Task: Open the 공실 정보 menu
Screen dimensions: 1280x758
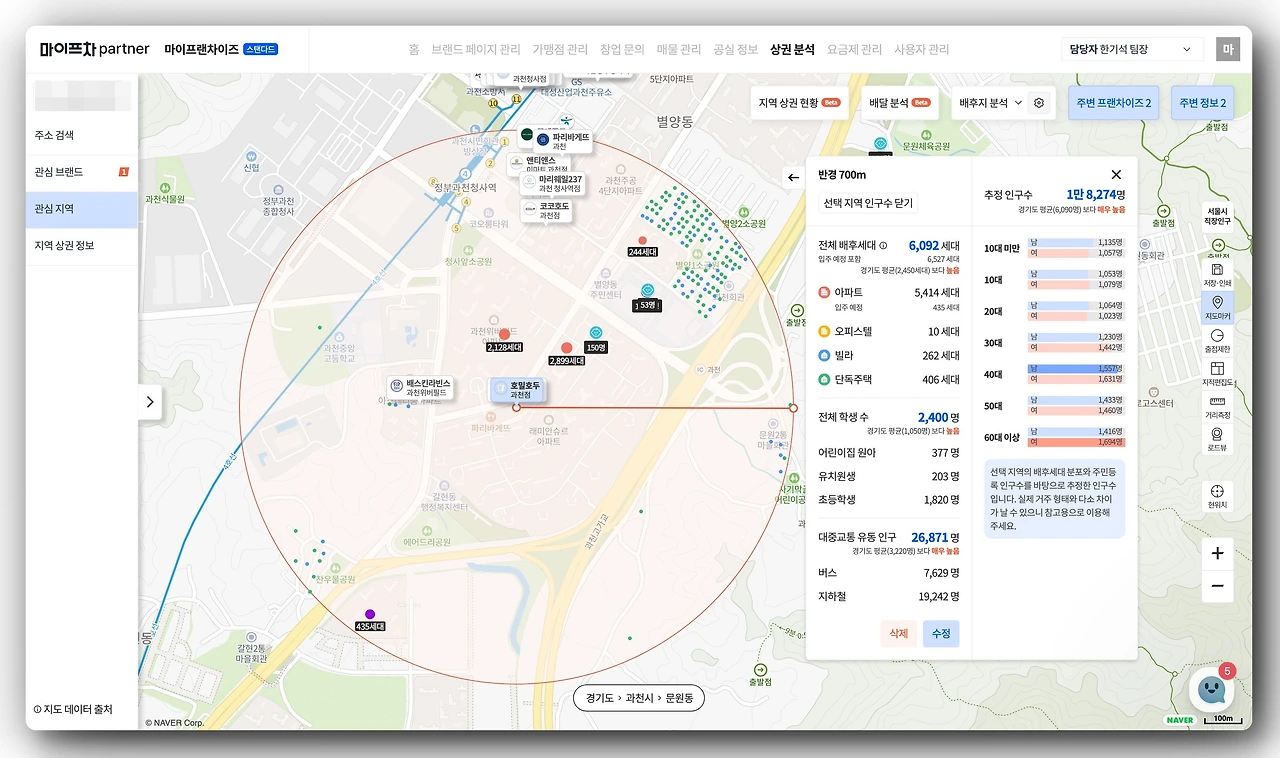Action: (x=736, y=49)
